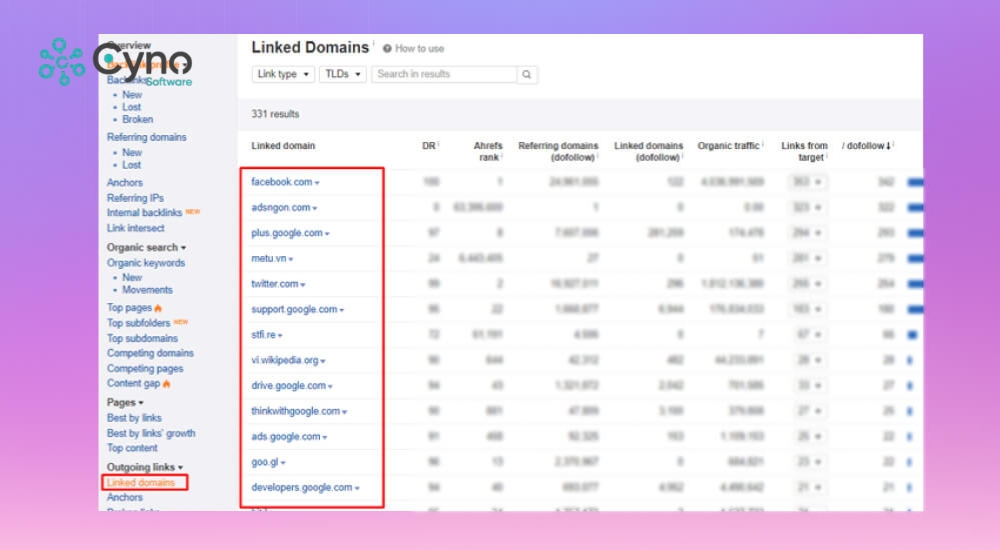
Task: Sort by the Organic traffic column
Action: 730,146
